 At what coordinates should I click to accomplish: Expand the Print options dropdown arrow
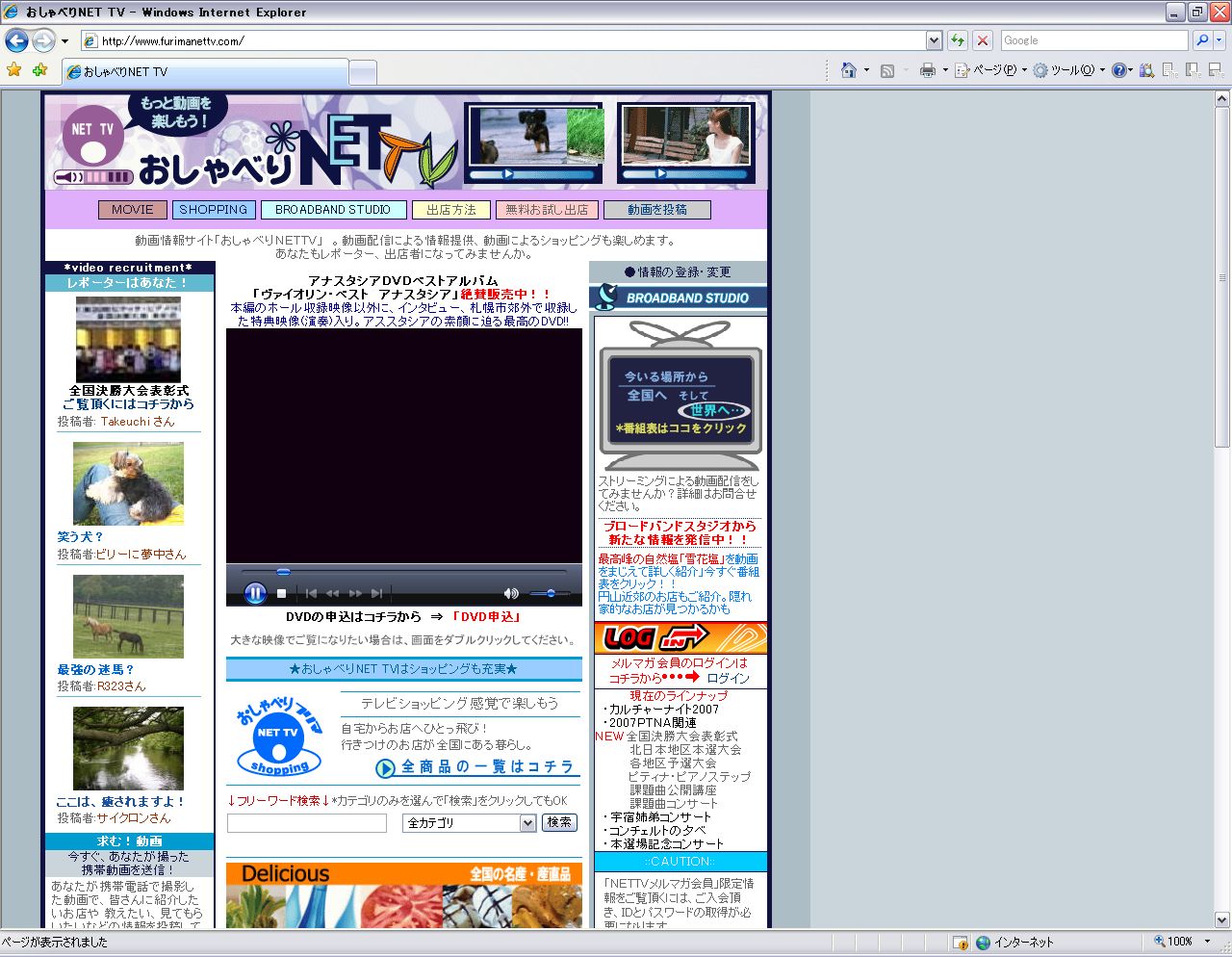pyautogui.click(x=945, y=70)
